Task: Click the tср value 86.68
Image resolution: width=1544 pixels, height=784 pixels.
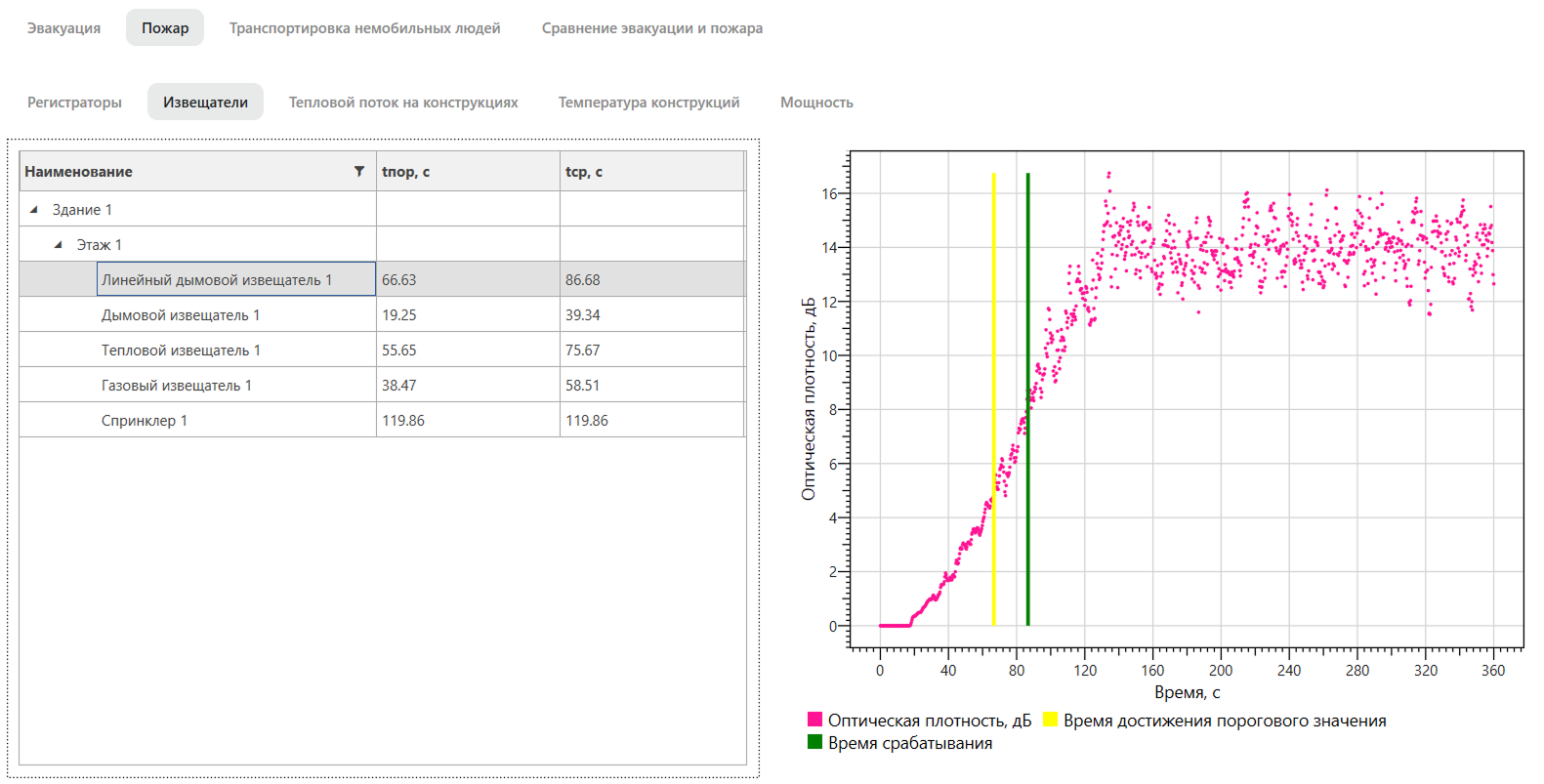Action: point(583,280)
